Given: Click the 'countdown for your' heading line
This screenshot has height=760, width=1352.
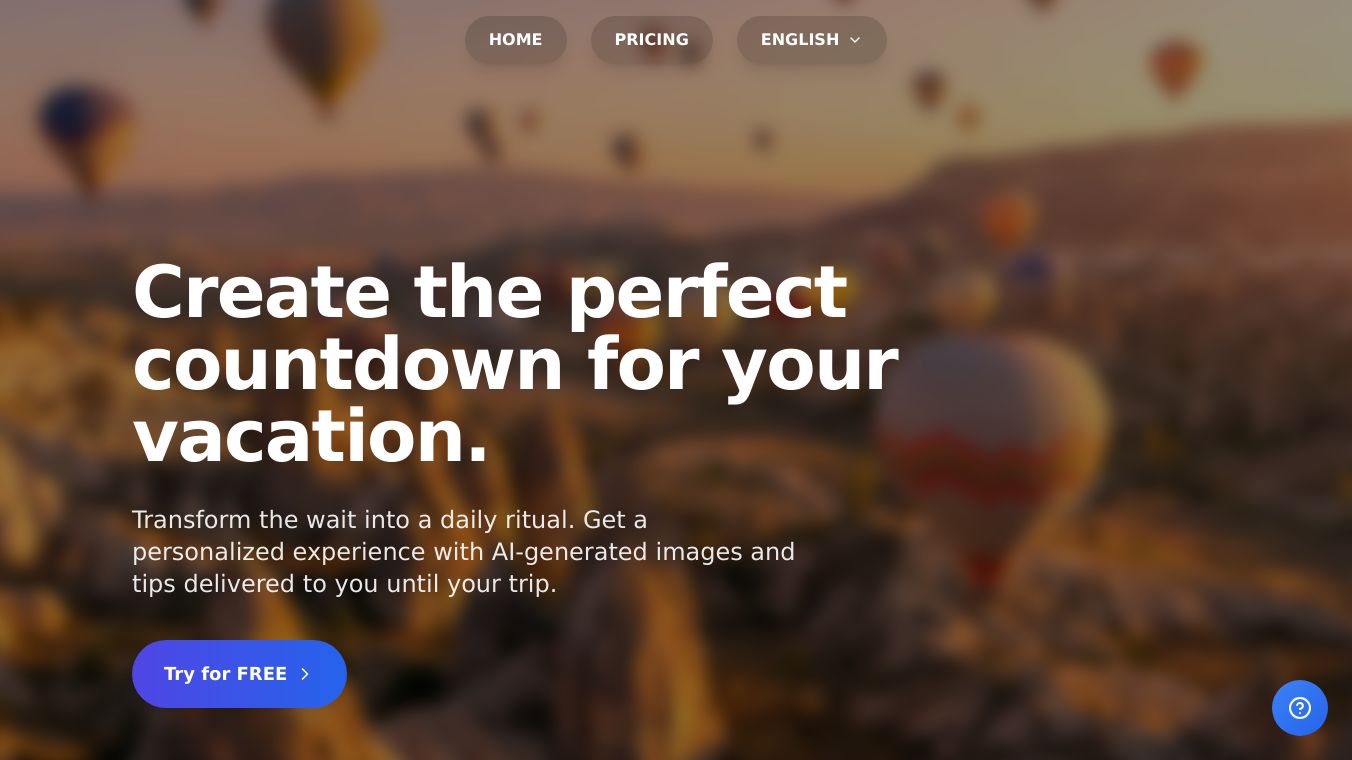Looking at the screenshot, I should [x=515, y=364].
